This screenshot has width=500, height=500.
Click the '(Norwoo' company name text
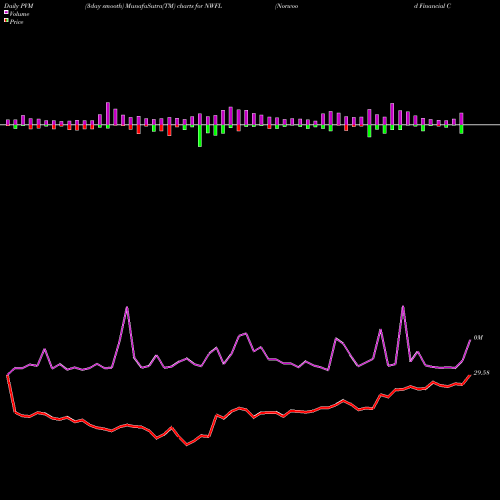286,6
